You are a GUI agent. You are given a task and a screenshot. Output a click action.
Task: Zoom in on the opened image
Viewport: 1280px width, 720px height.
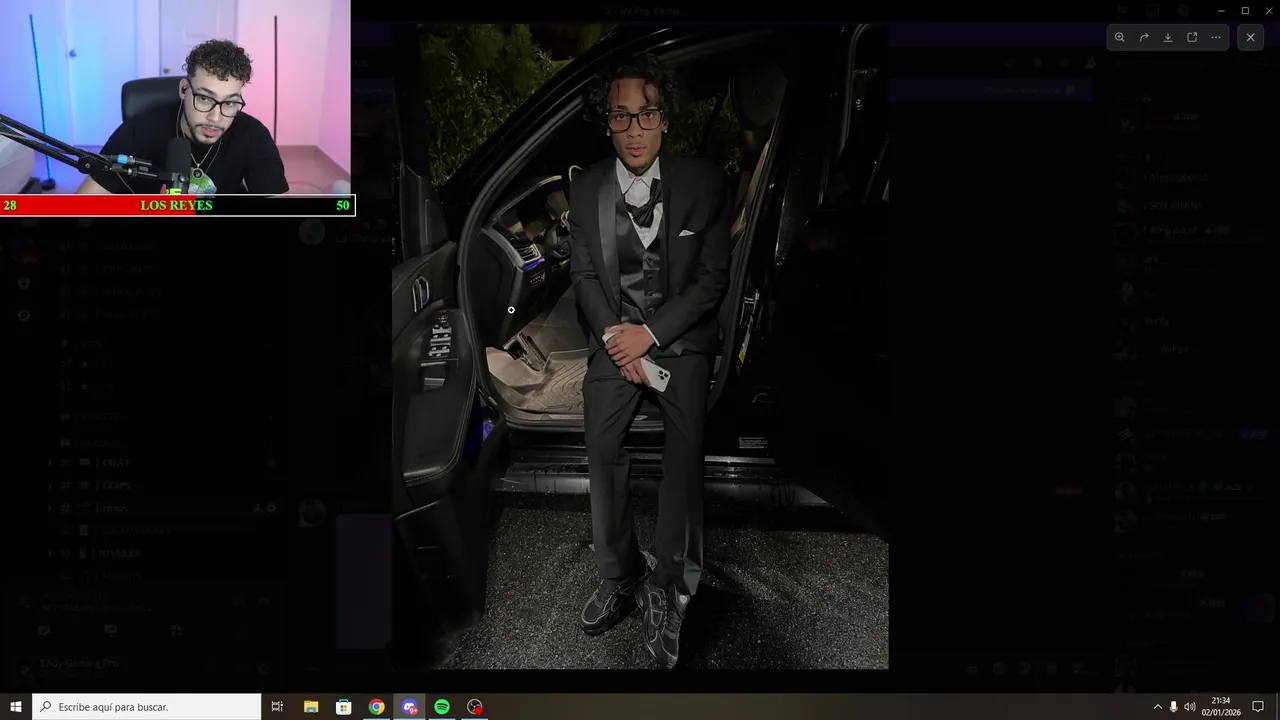1120,37
